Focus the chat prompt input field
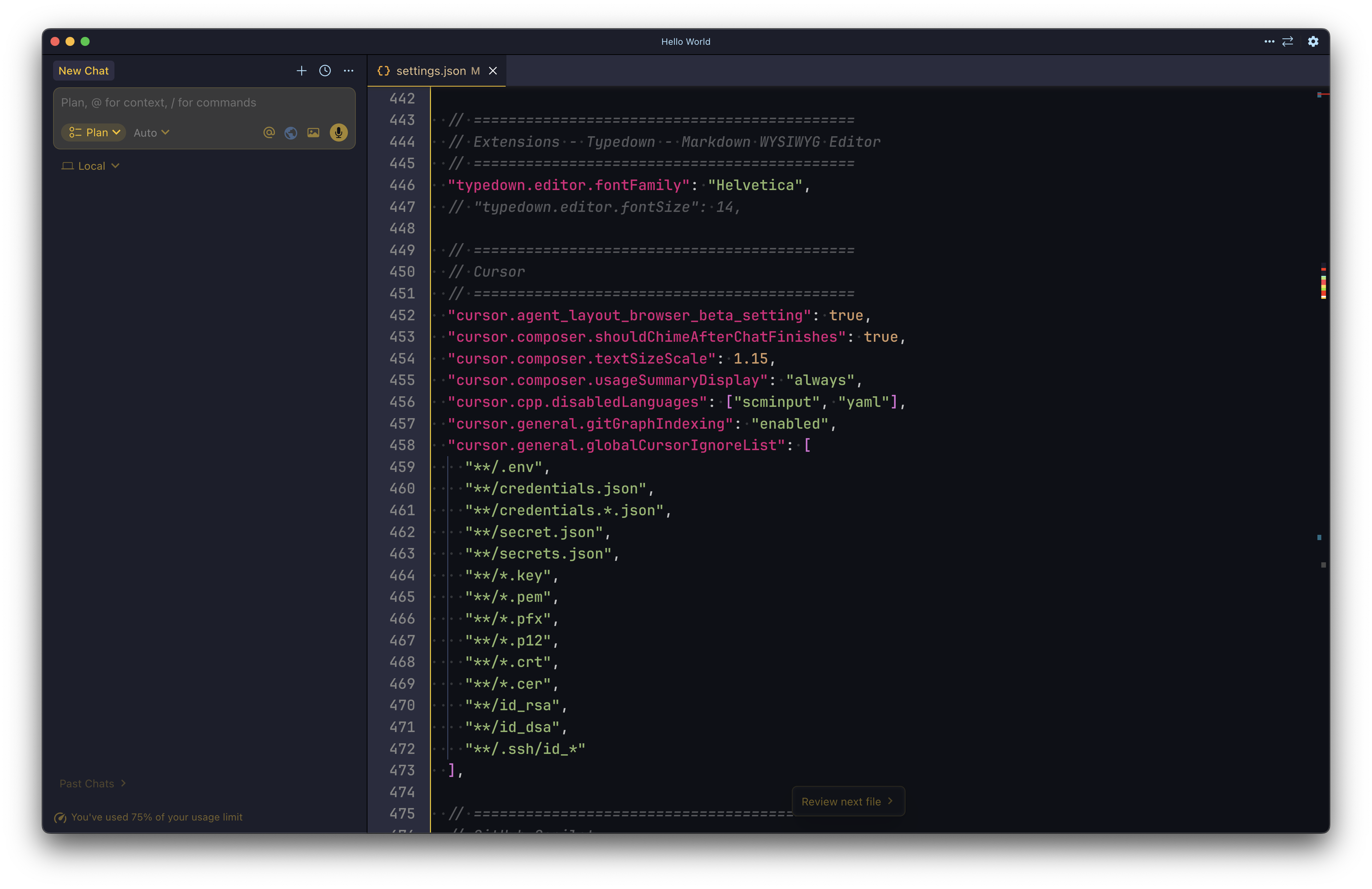This screenshot has width=1372, height=889. coord(204,102)
